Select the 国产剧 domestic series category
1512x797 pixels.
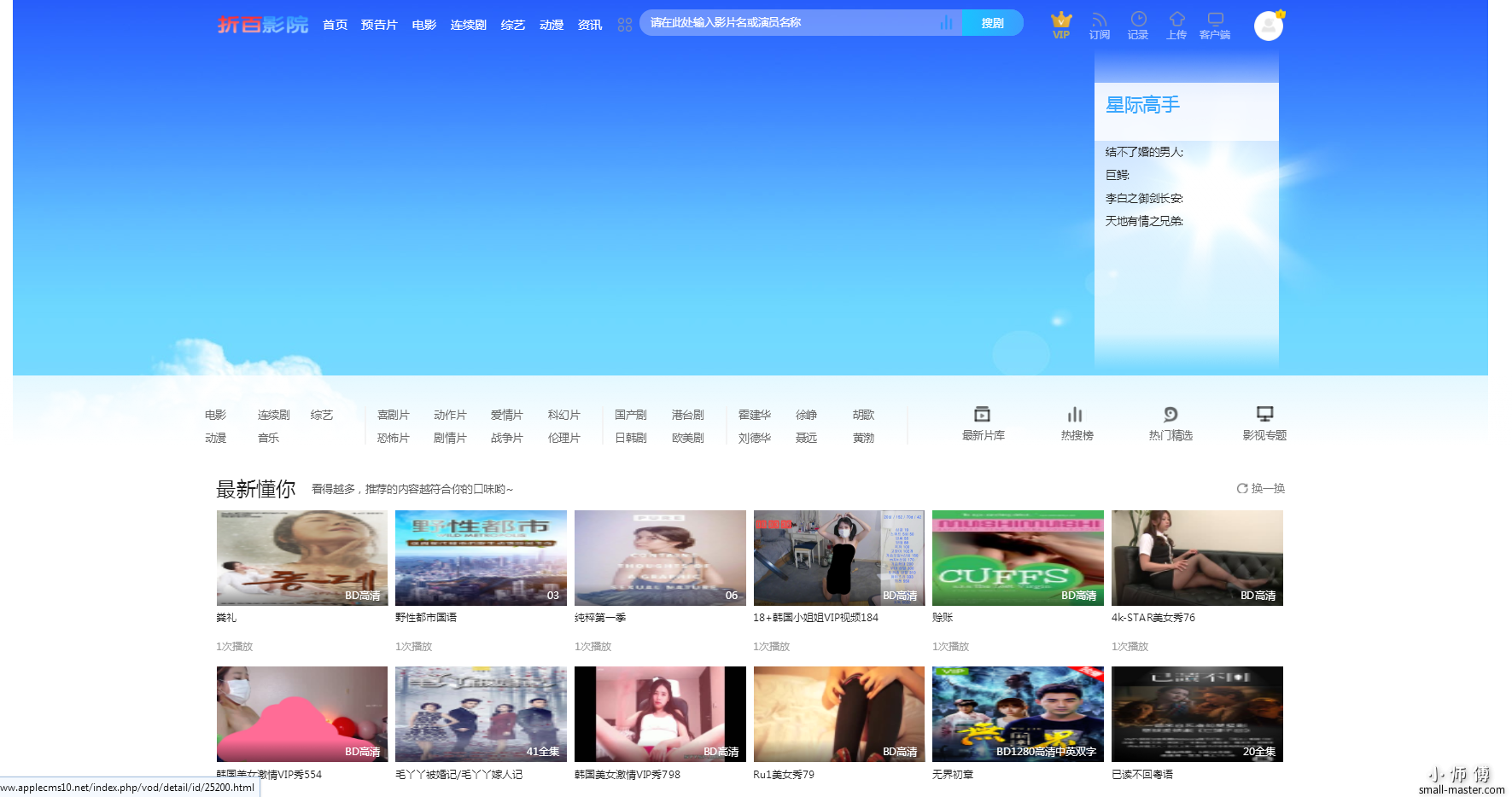tap(631, 415)
